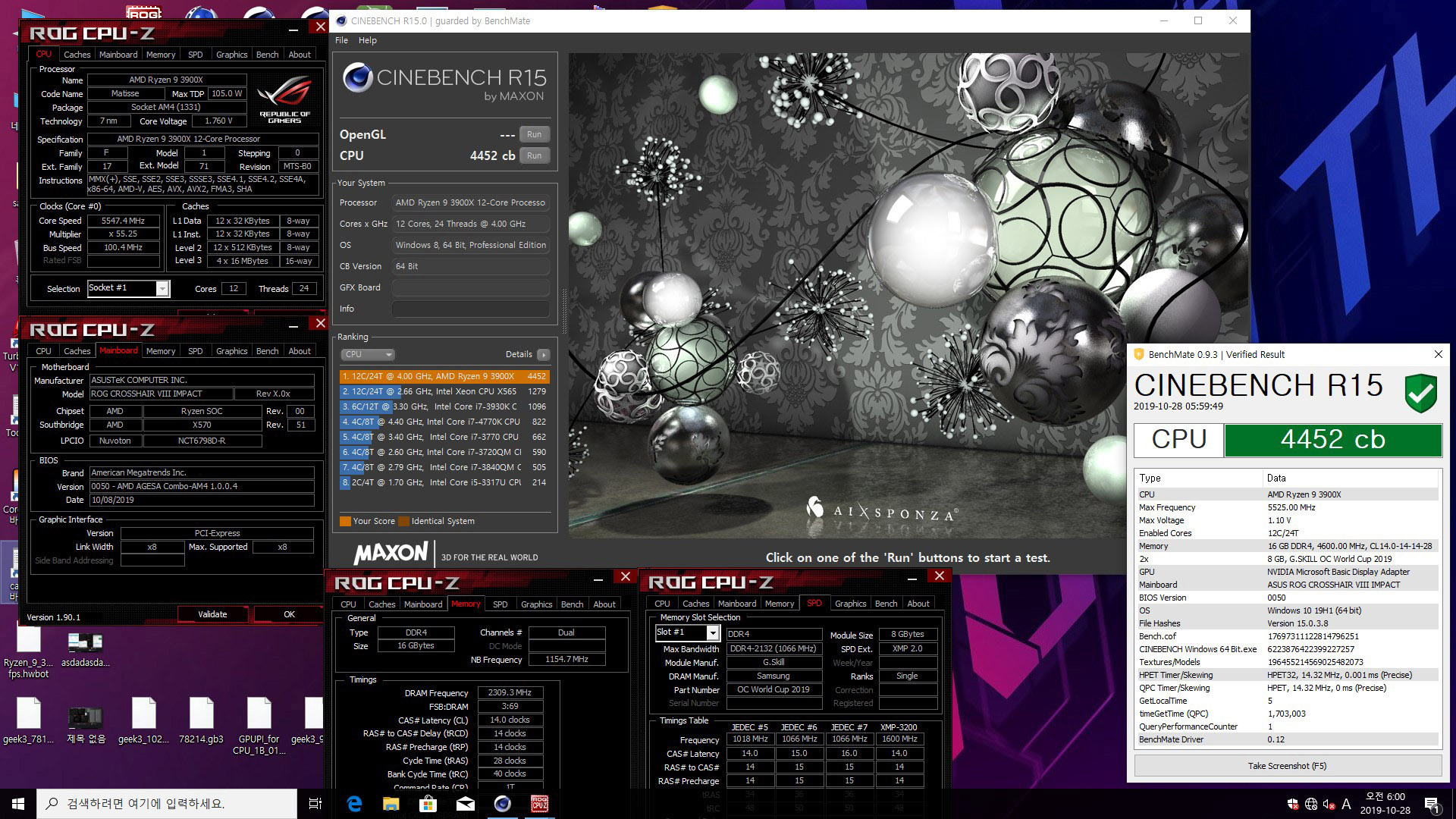1456x819 pixels.
Task: Click the Identical System legend swatch
Action: (x=404, y=521)
